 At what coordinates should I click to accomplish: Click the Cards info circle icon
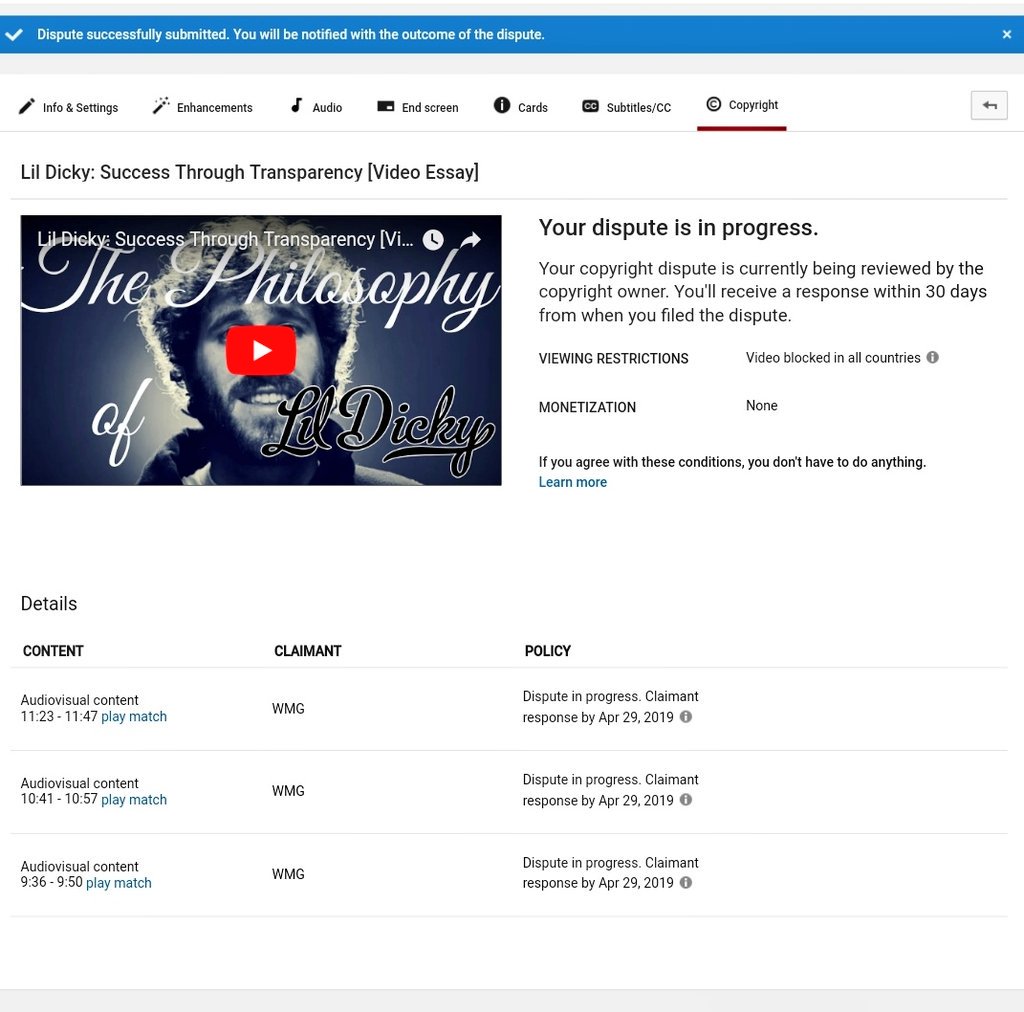502,105
